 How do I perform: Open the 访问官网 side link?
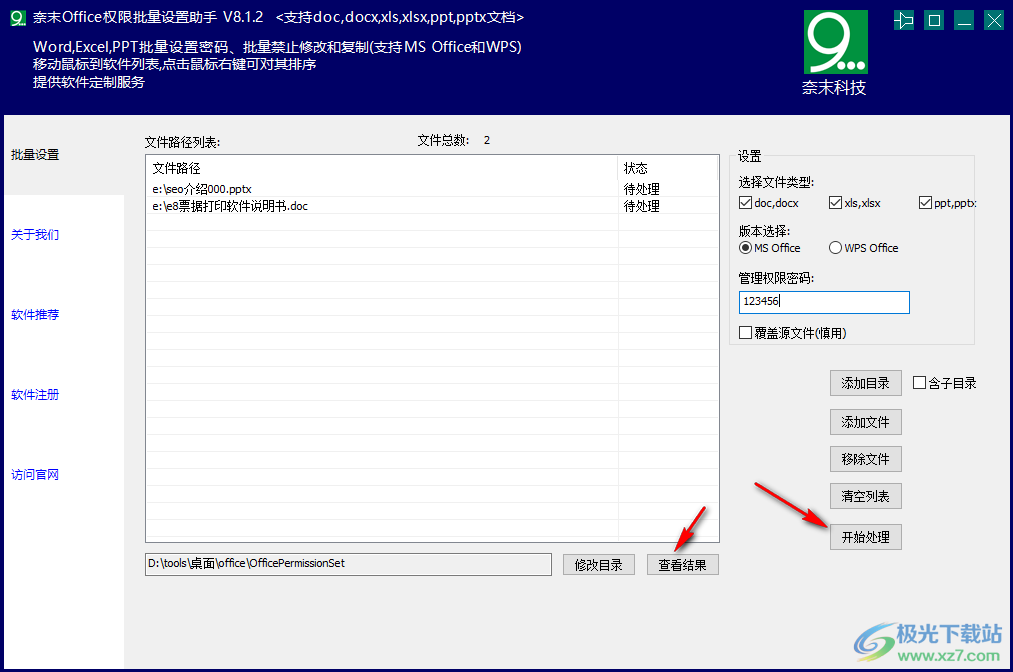pos(35,475)
